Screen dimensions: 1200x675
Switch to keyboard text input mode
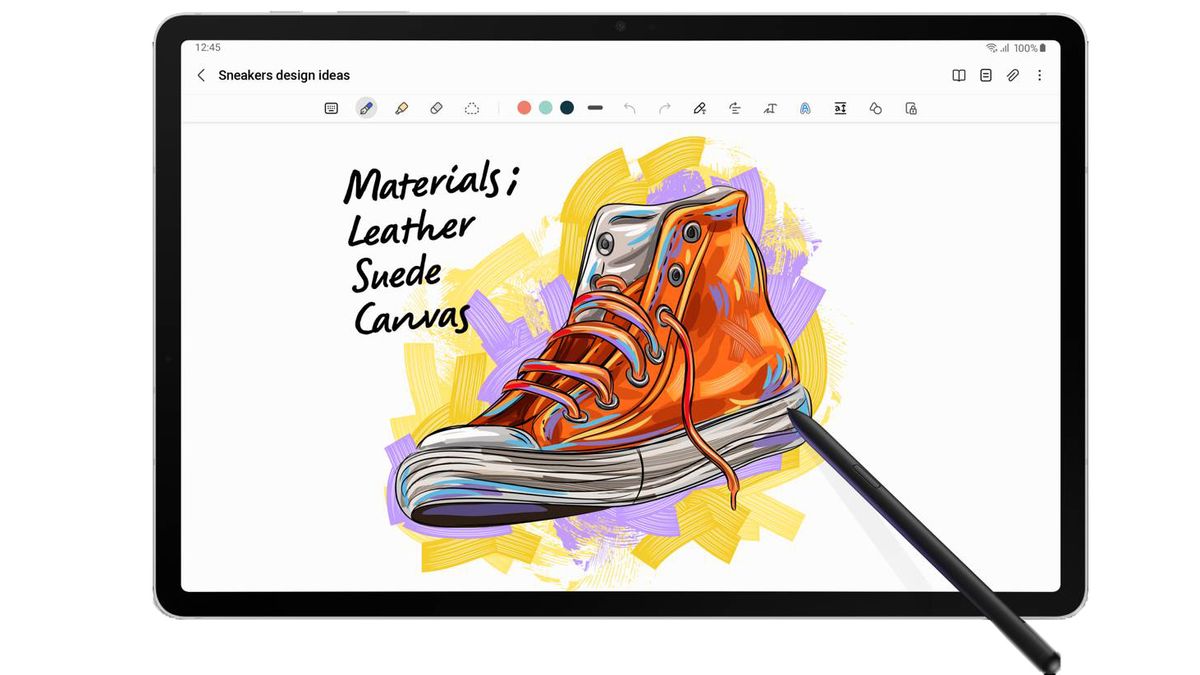[331, 107]
